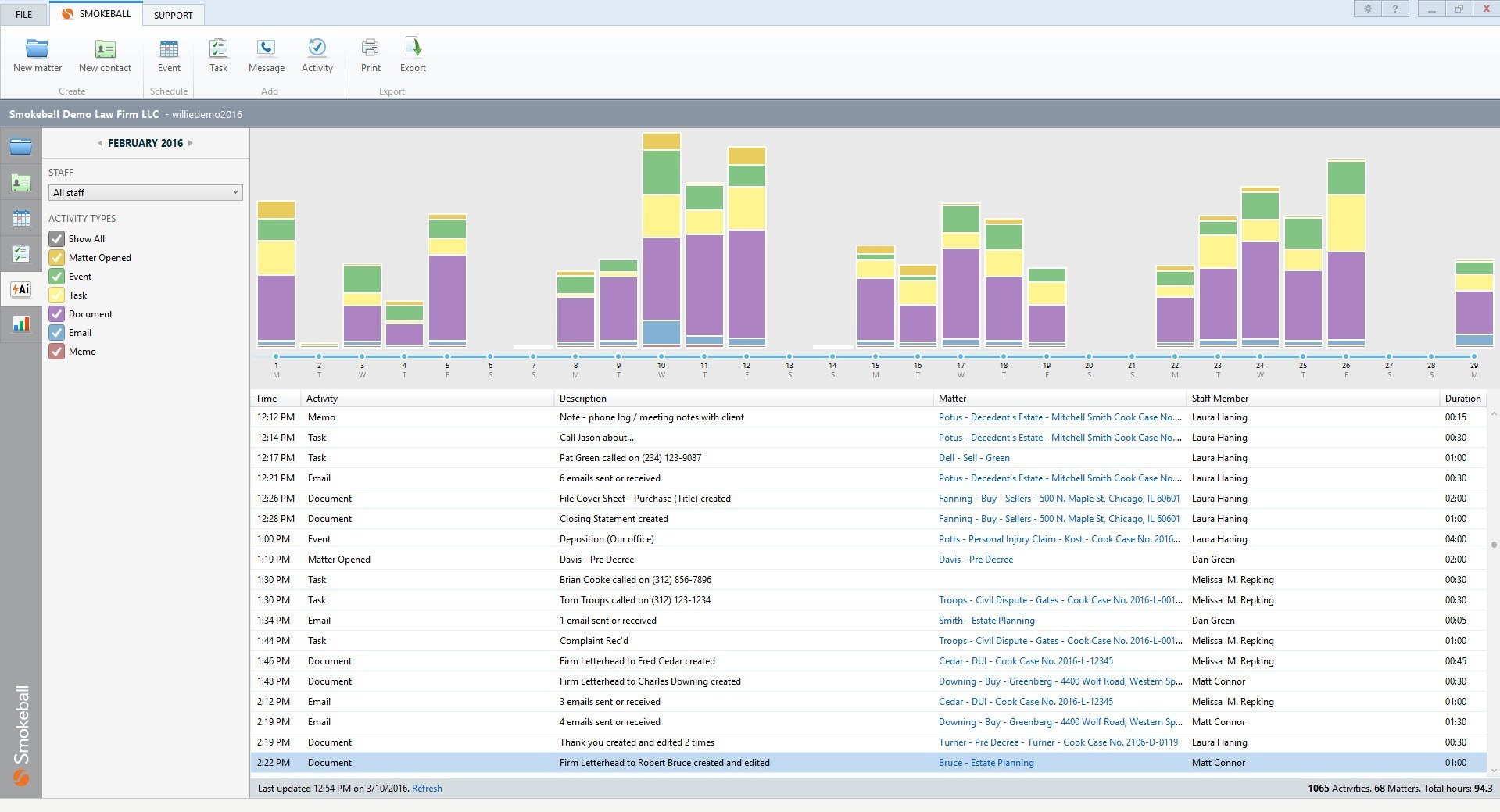
Task: Select February 17 on timeline
Action: tap(961, 356)
